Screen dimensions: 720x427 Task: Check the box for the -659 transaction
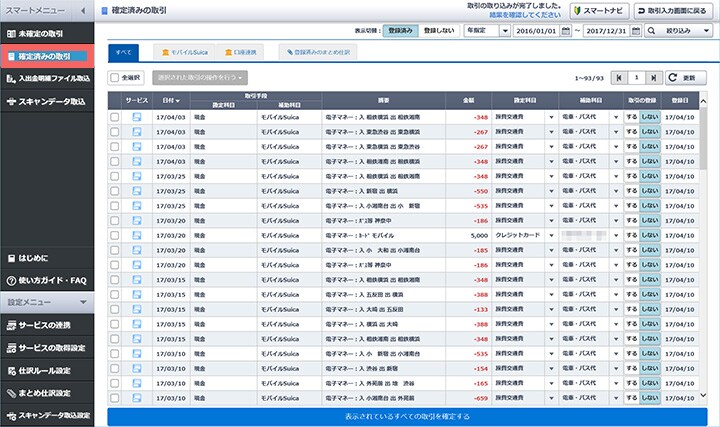tap(114, 398)
